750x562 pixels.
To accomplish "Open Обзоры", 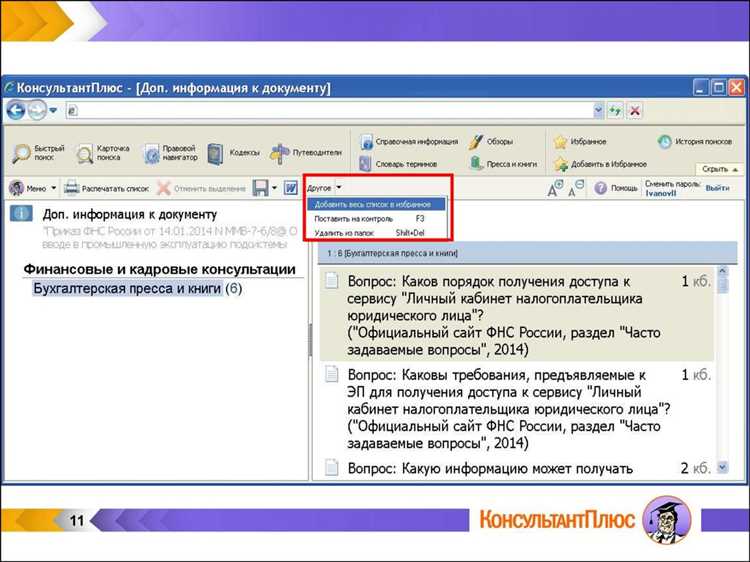I will pyautogui.click(x=491, y=142).
